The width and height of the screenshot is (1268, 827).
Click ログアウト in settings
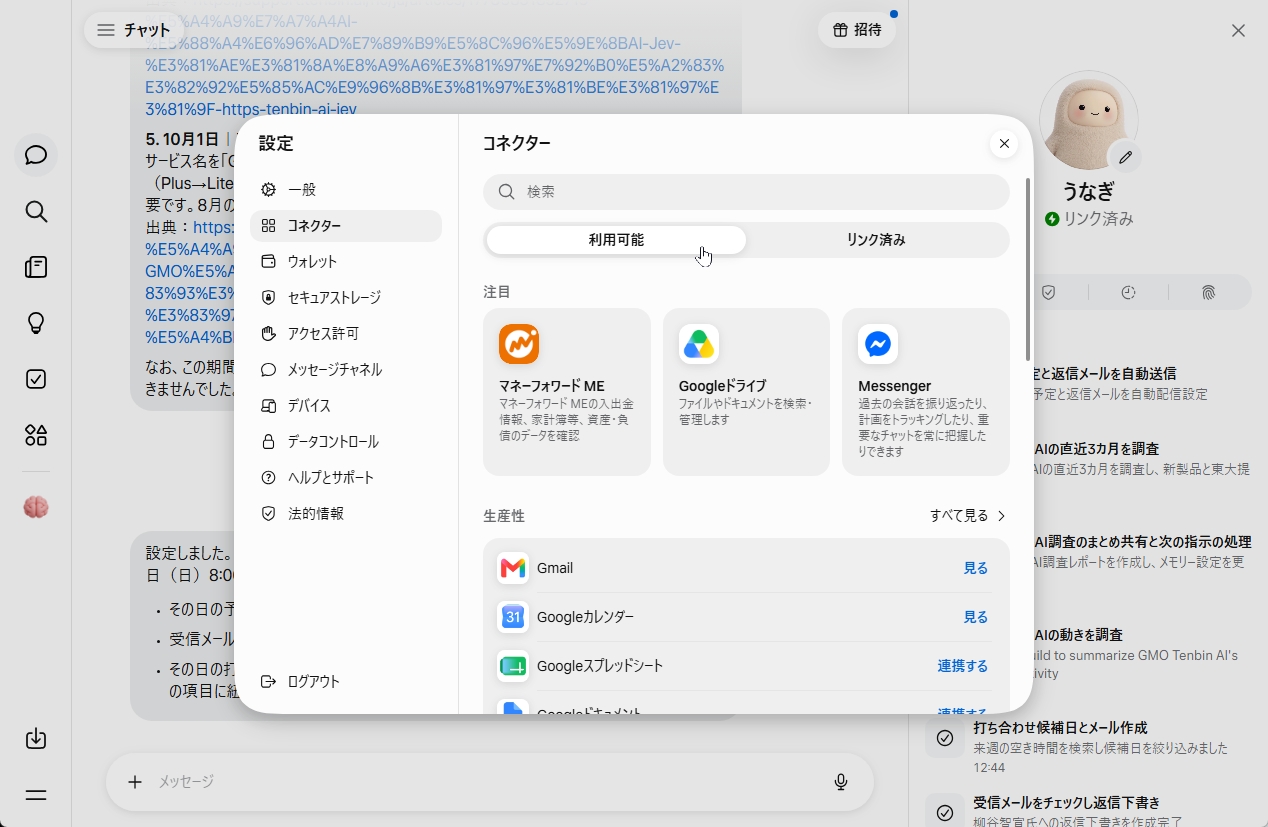346,682
